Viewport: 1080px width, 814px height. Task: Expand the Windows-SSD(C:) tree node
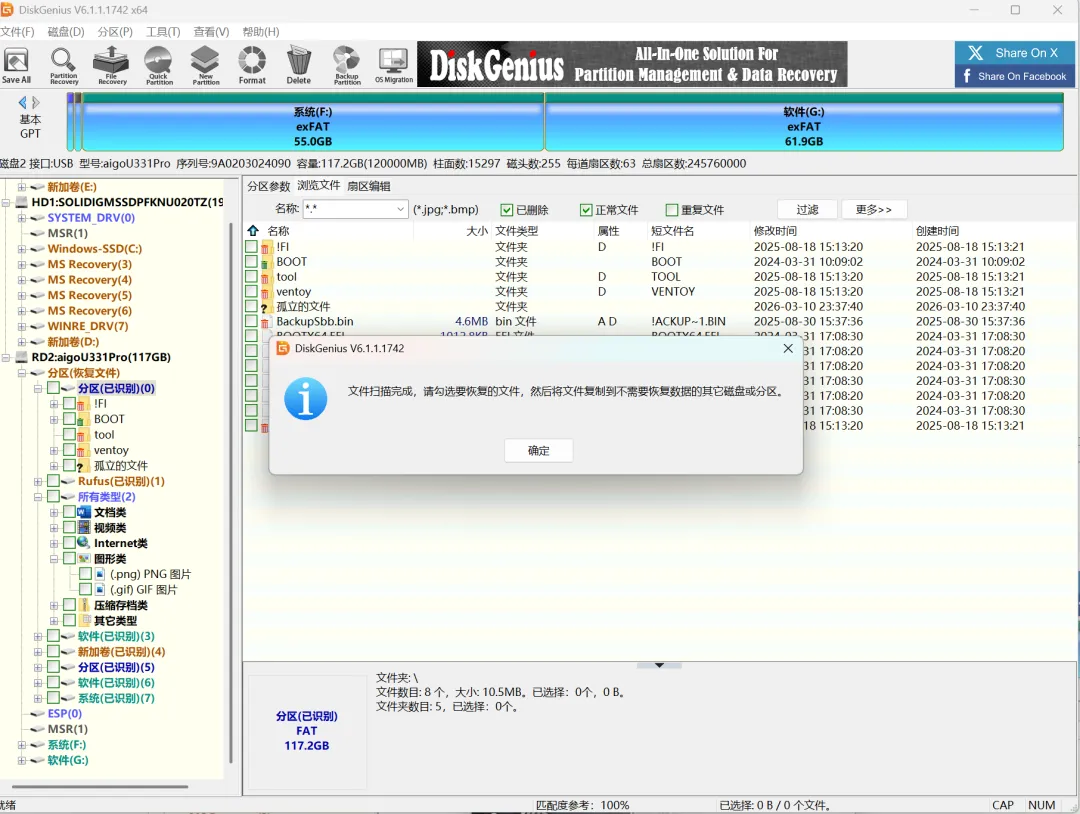(21, 249)
